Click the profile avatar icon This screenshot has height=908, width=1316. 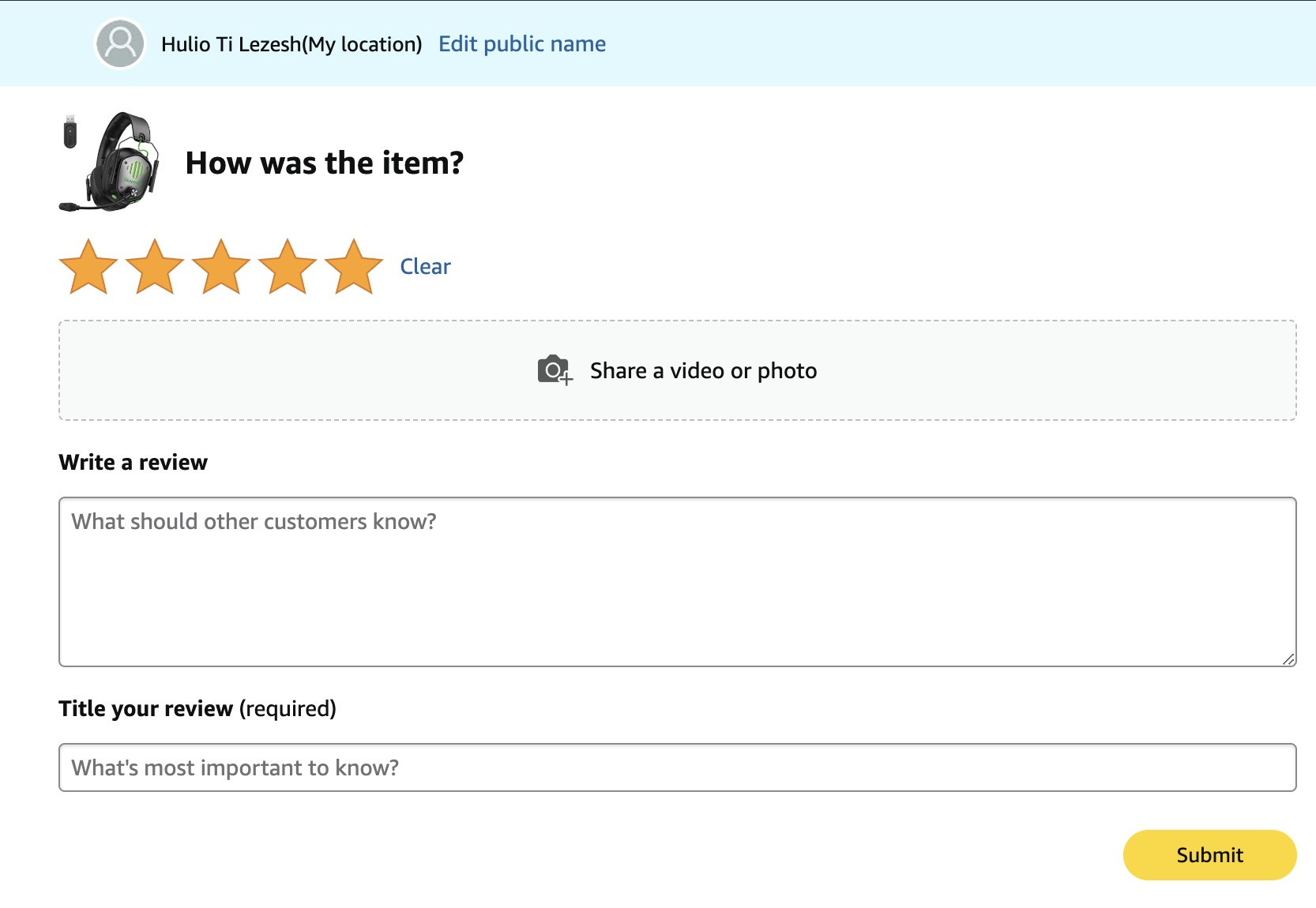120,43
